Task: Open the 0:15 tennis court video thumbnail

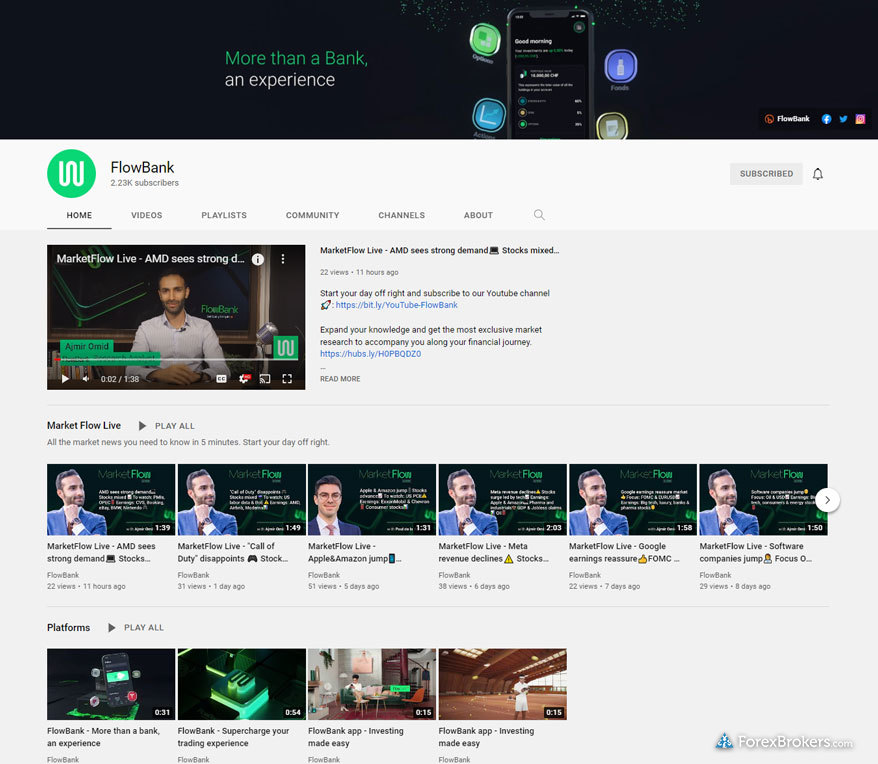Action: 502,684
